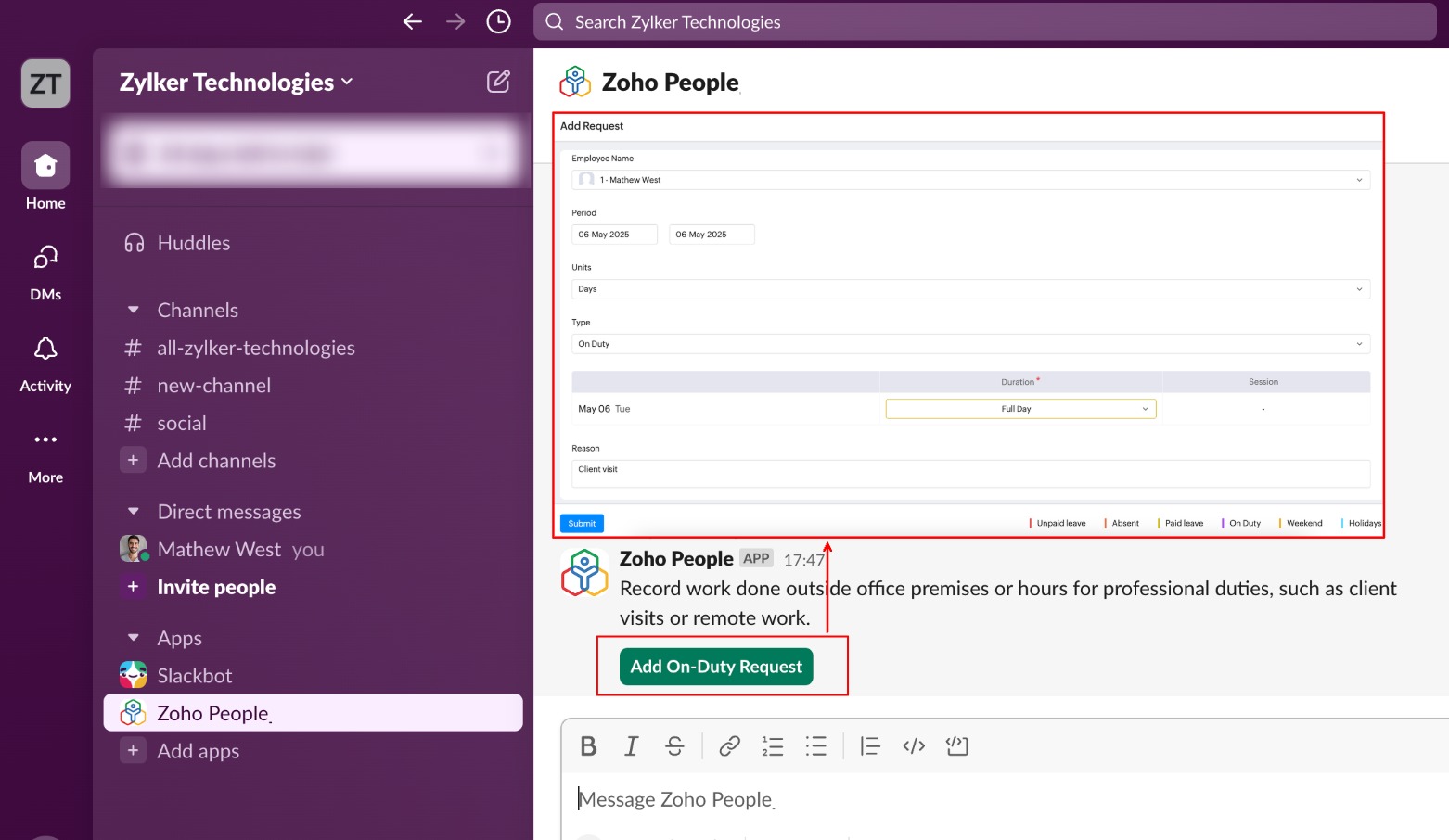
Task: Collapse the Direct messages section
Action: pyautogui.click(x=134, y=512)
